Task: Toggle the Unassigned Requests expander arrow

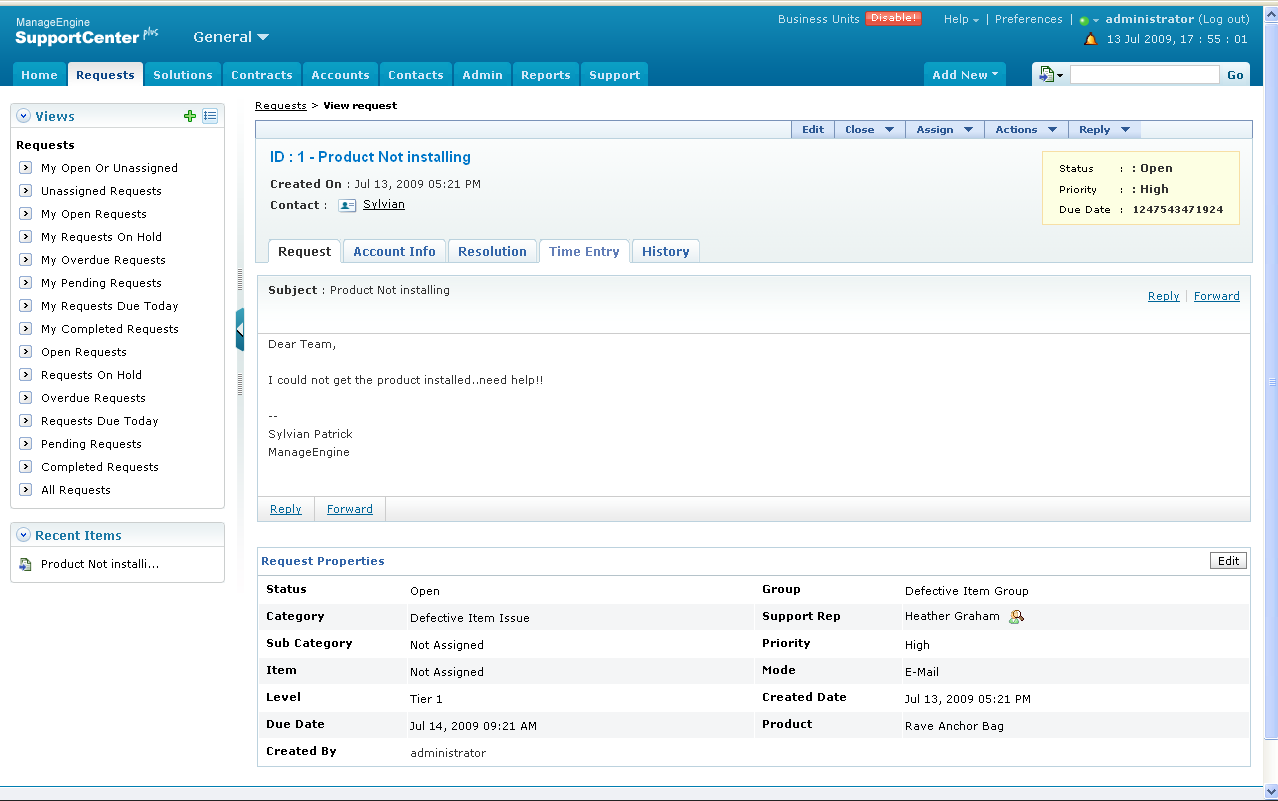Action: click(x=24, y=190)
